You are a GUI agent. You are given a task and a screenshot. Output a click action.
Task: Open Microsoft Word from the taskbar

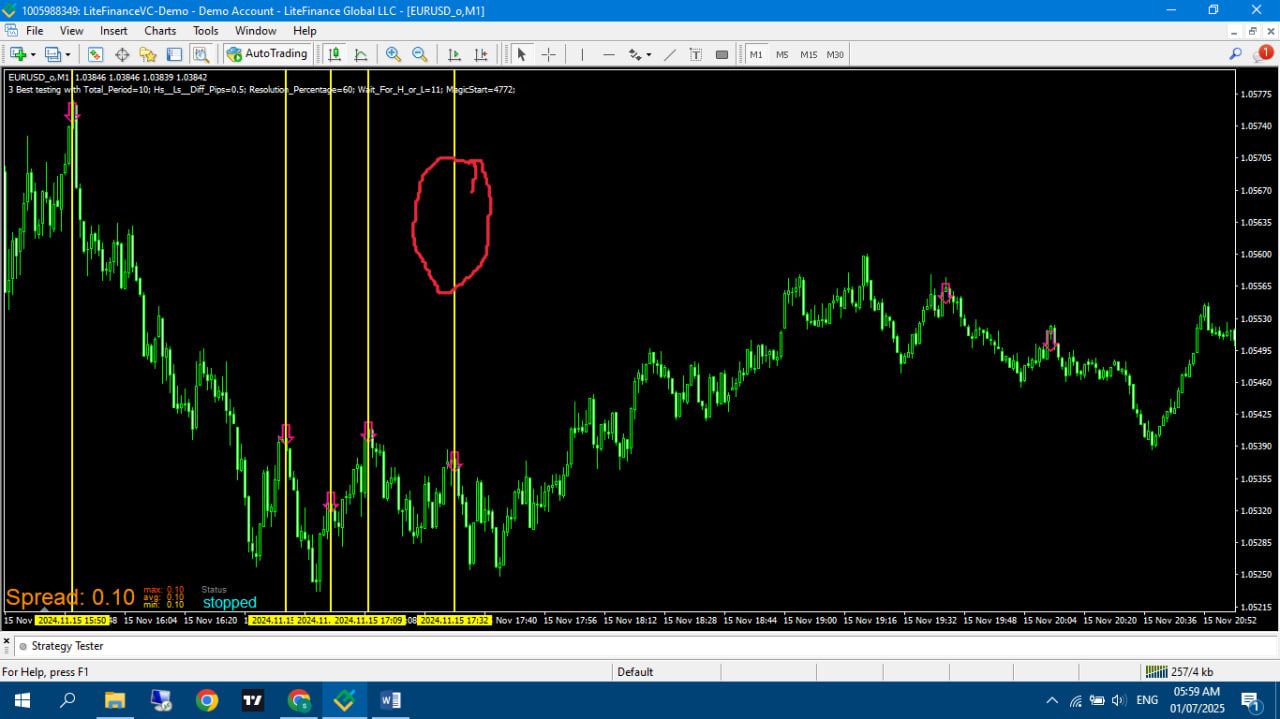click(390, 700)
